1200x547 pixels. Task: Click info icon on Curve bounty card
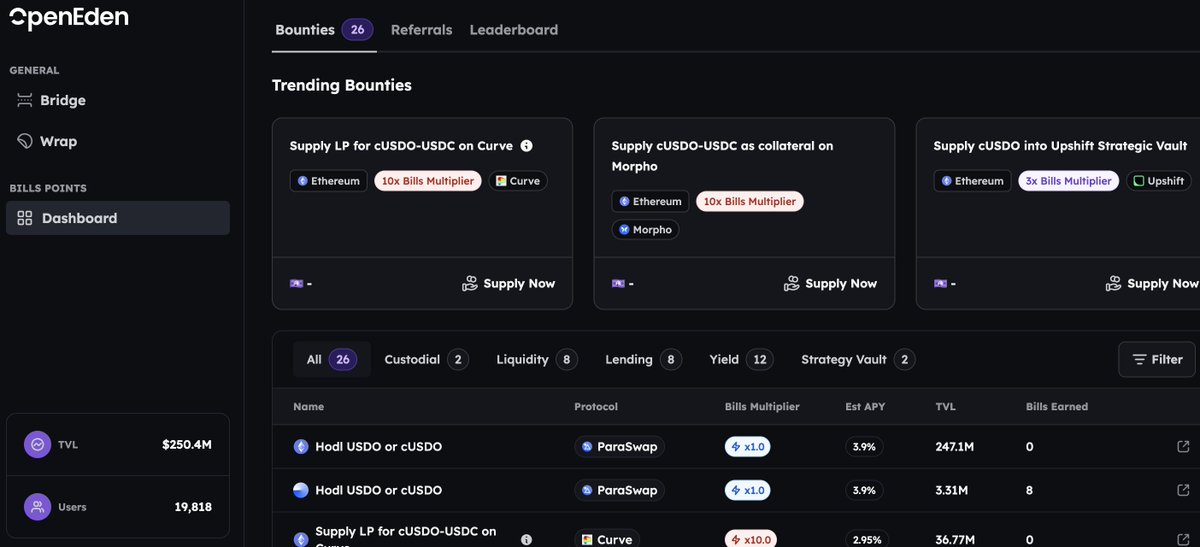(x=527, y=146)
